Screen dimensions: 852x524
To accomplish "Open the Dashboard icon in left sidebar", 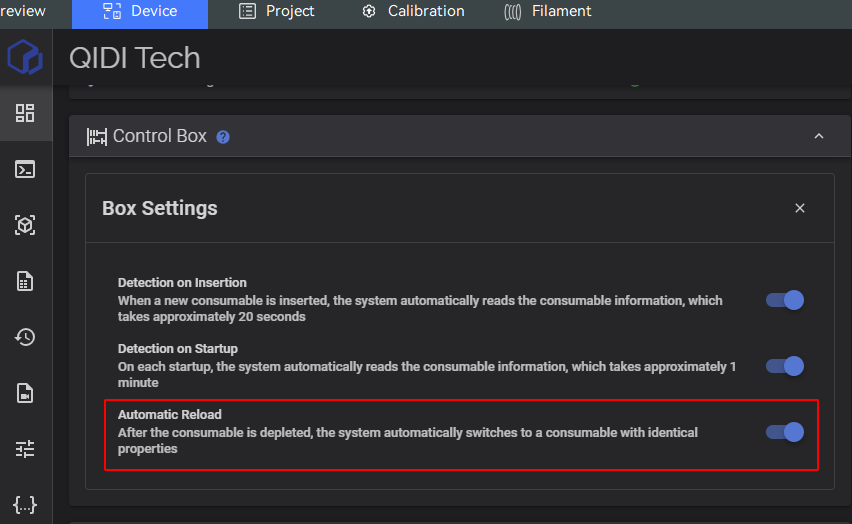I will (25, 113).
